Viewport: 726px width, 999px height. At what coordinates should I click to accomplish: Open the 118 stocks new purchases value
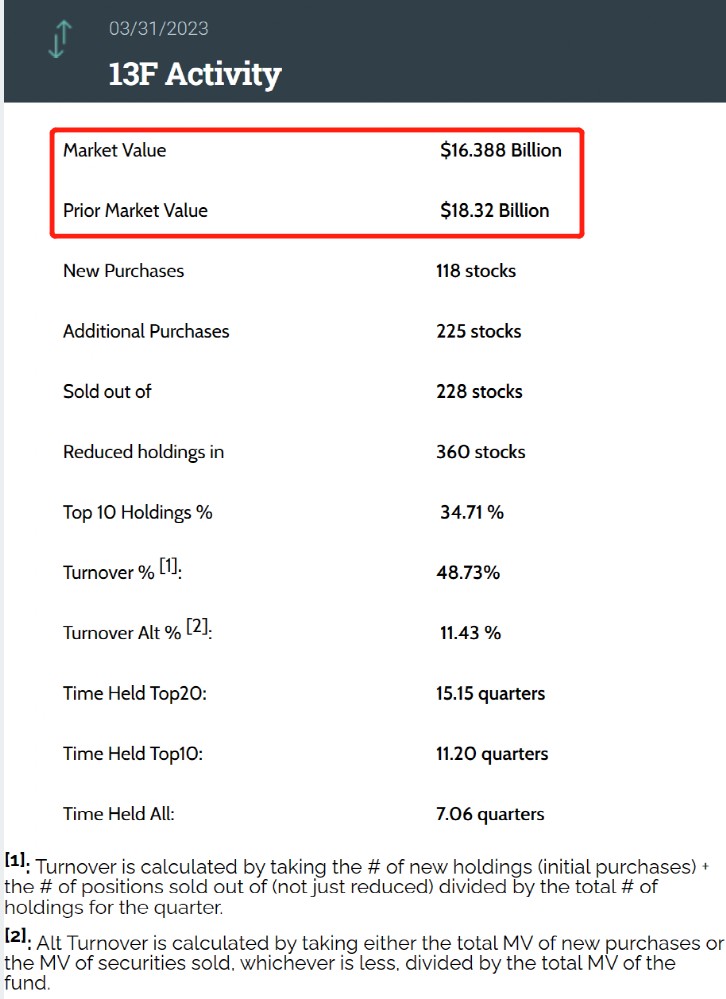tap(475, 270)
